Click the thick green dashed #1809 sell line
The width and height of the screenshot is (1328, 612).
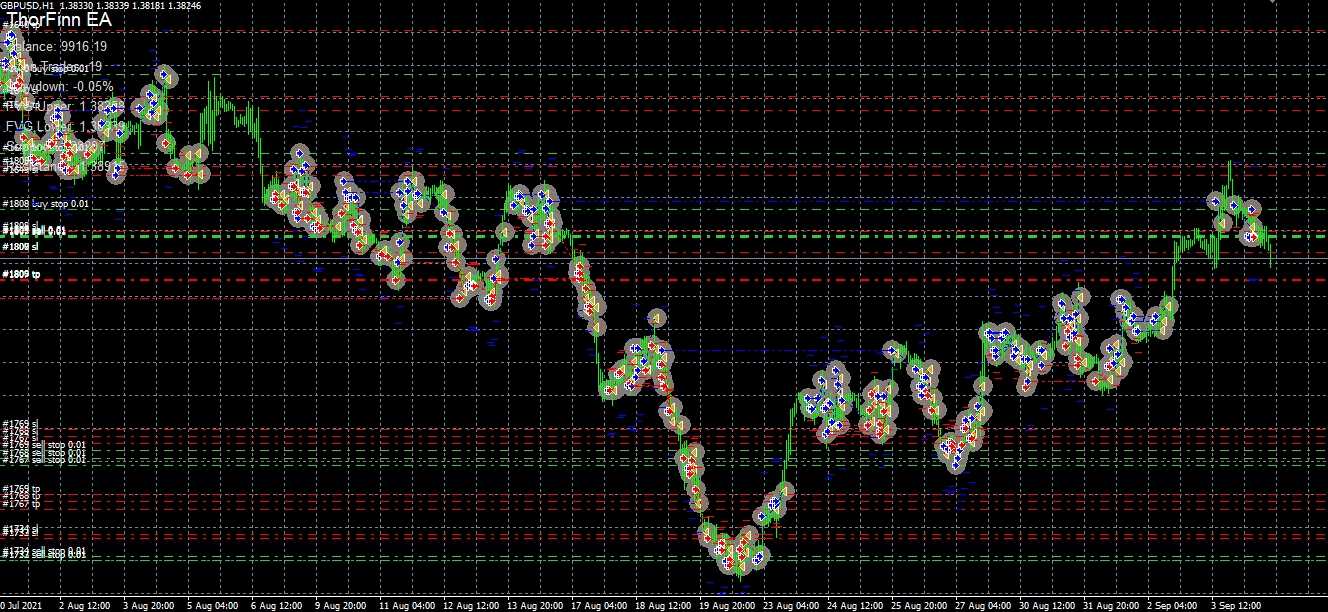(700, 237)
